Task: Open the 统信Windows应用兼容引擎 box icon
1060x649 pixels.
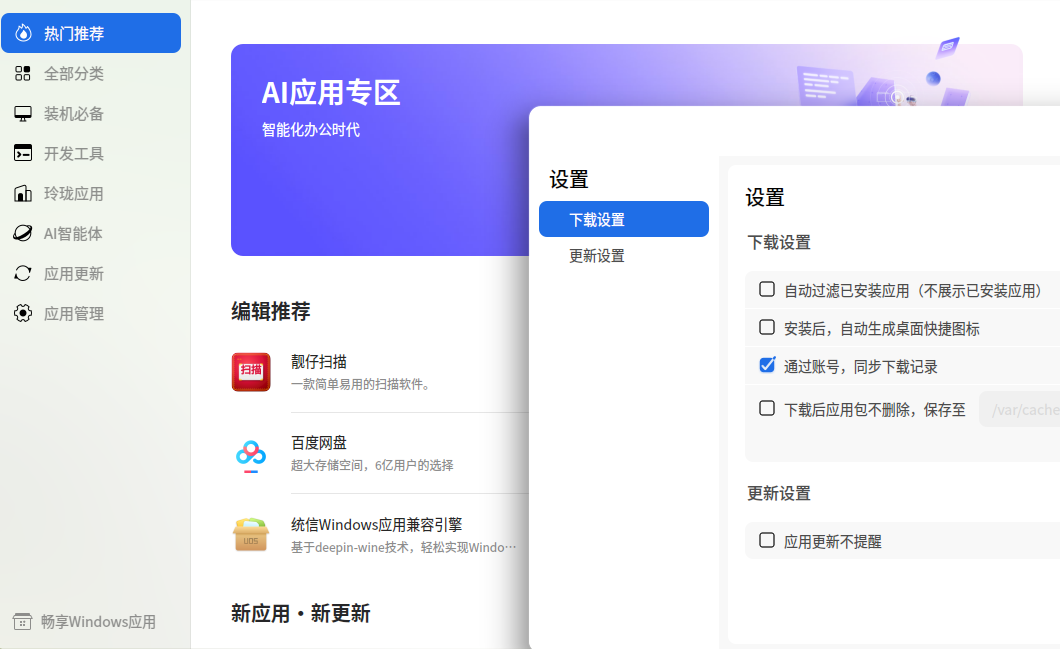Action: coord(251,535)
